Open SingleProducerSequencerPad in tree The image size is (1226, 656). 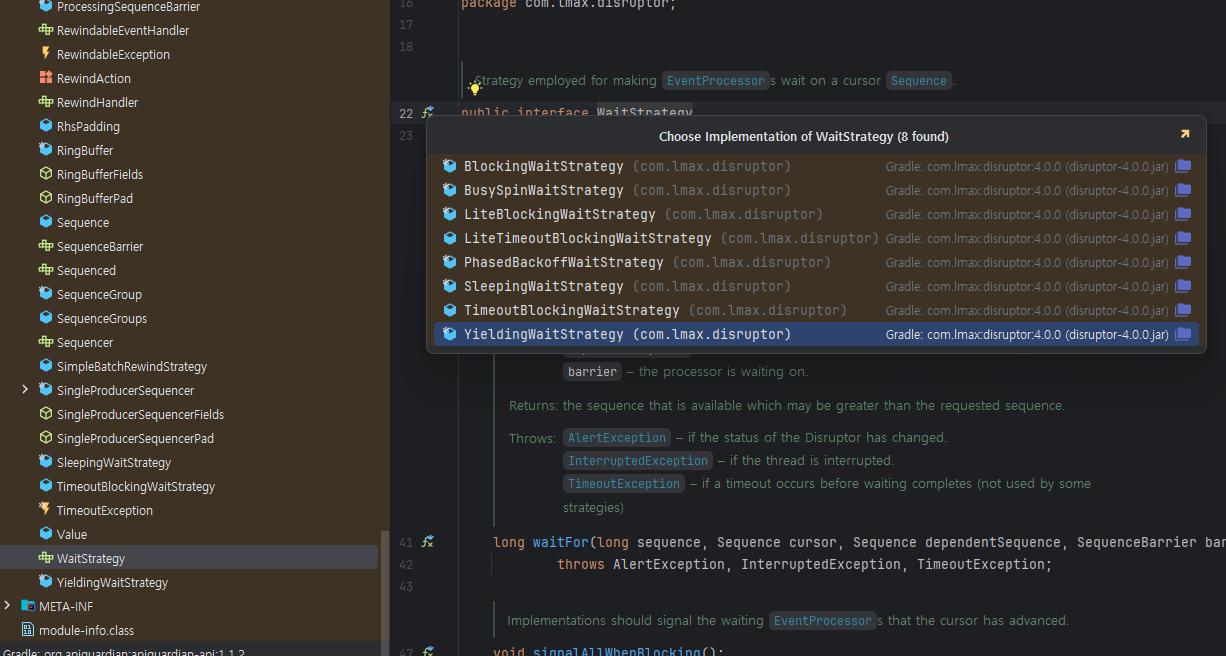pos(135,438)
